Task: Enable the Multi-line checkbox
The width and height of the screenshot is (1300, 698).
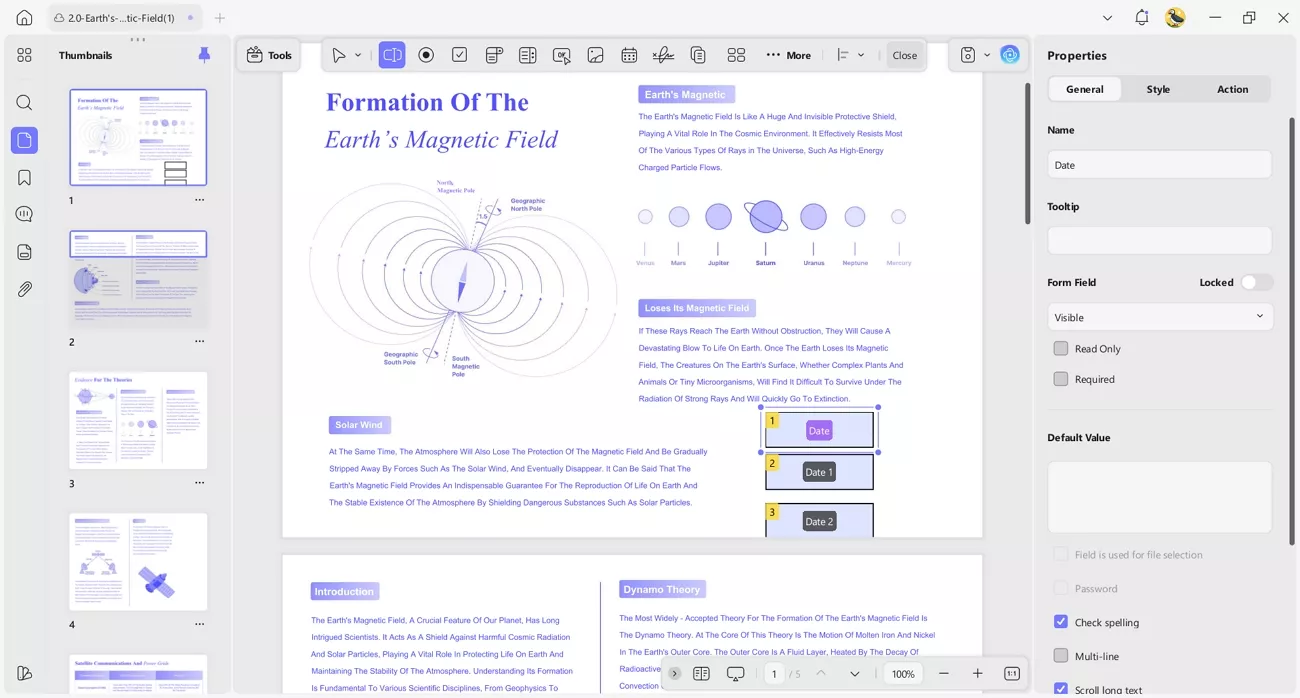Action: 1061,656
